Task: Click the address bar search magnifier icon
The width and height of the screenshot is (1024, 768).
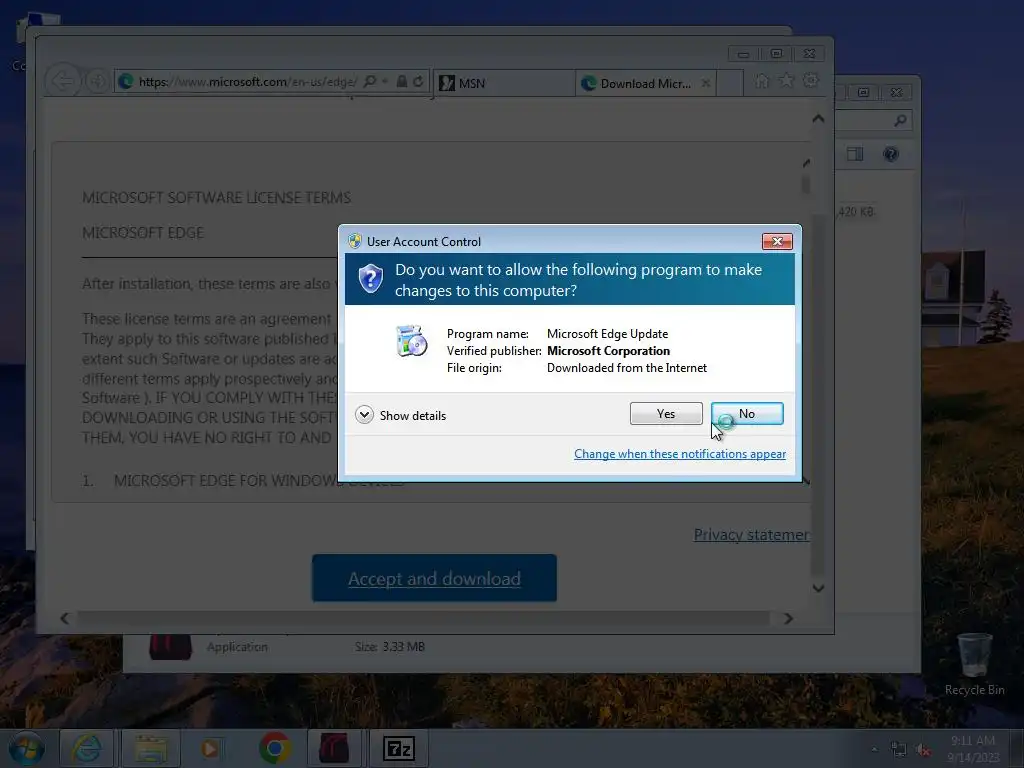Action: click(x=370, y=81)
